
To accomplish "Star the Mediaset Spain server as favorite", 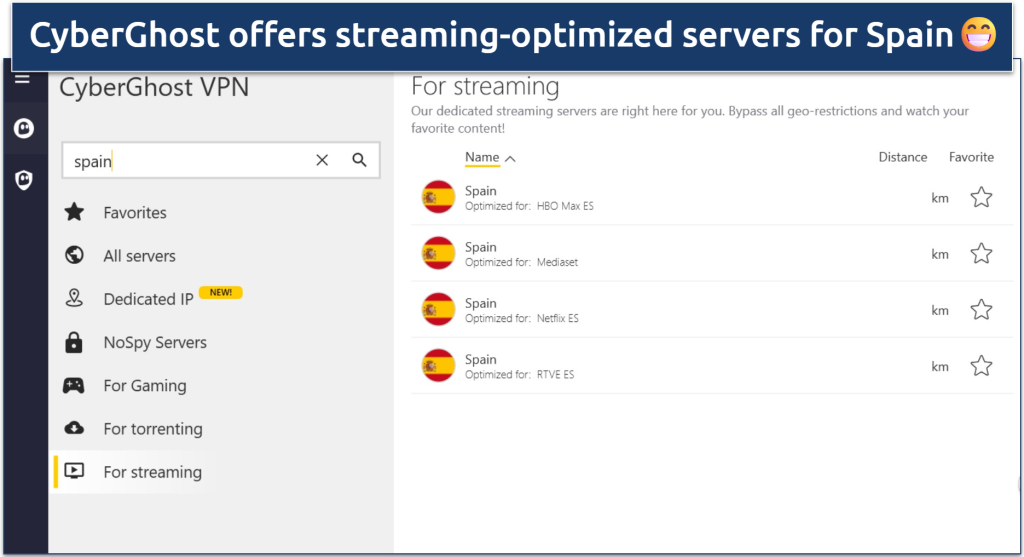I will 981,254.
